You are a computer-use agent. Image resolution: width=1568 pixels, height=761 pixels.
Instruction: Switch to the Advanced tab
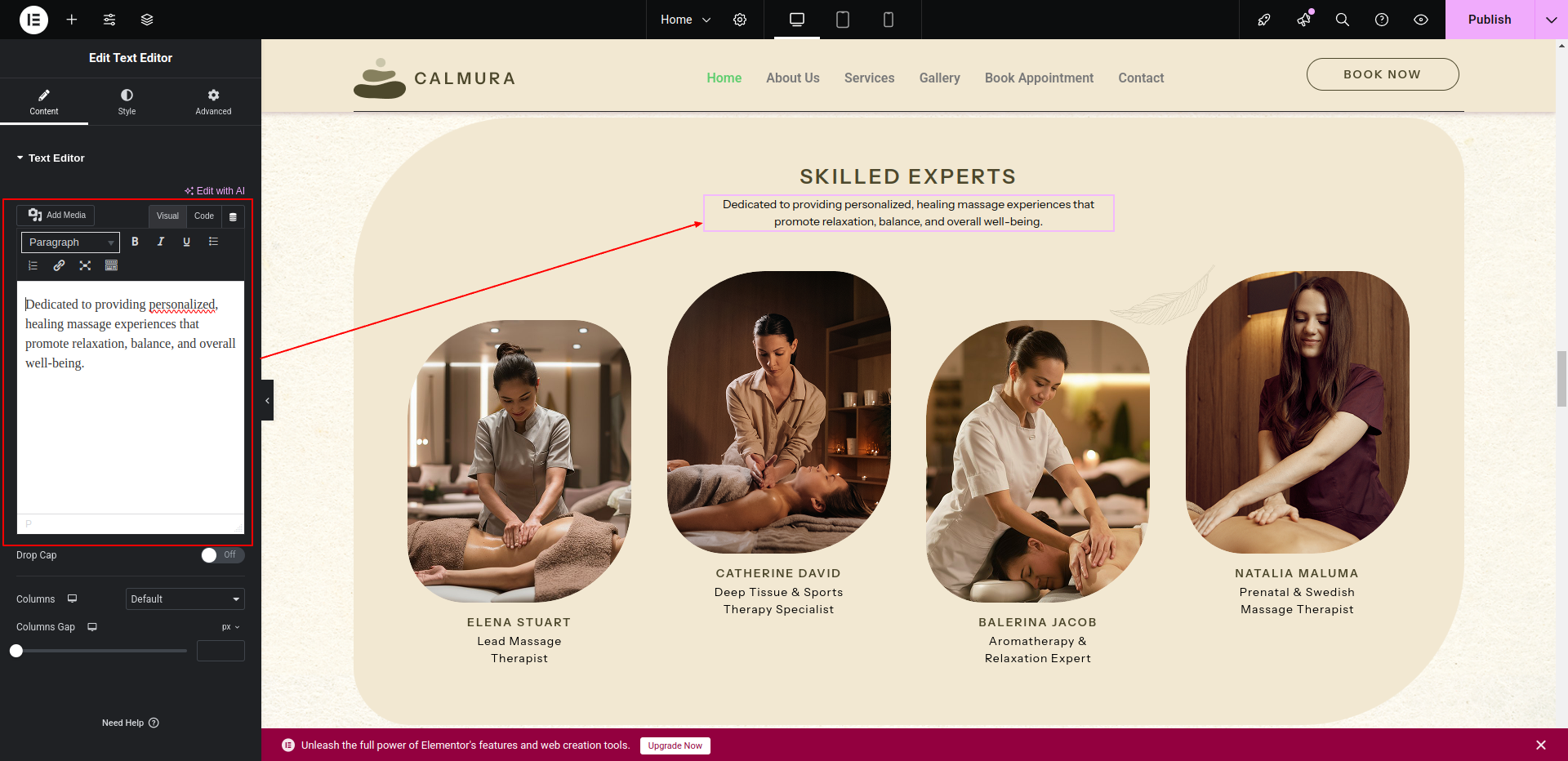[213, 101]
